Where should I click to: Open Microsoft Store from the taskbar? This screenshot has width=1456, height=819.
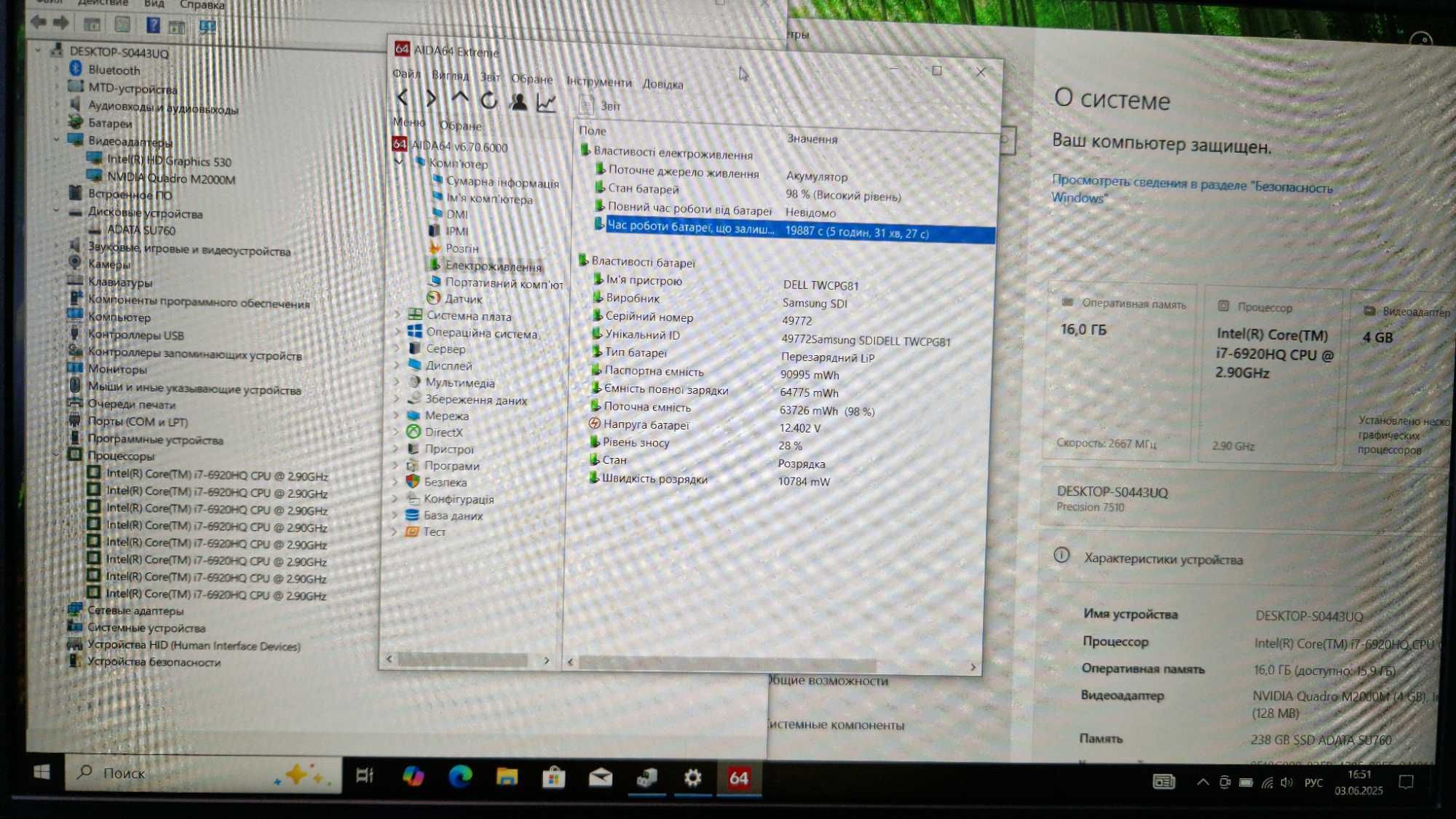[x=553, y=778]
